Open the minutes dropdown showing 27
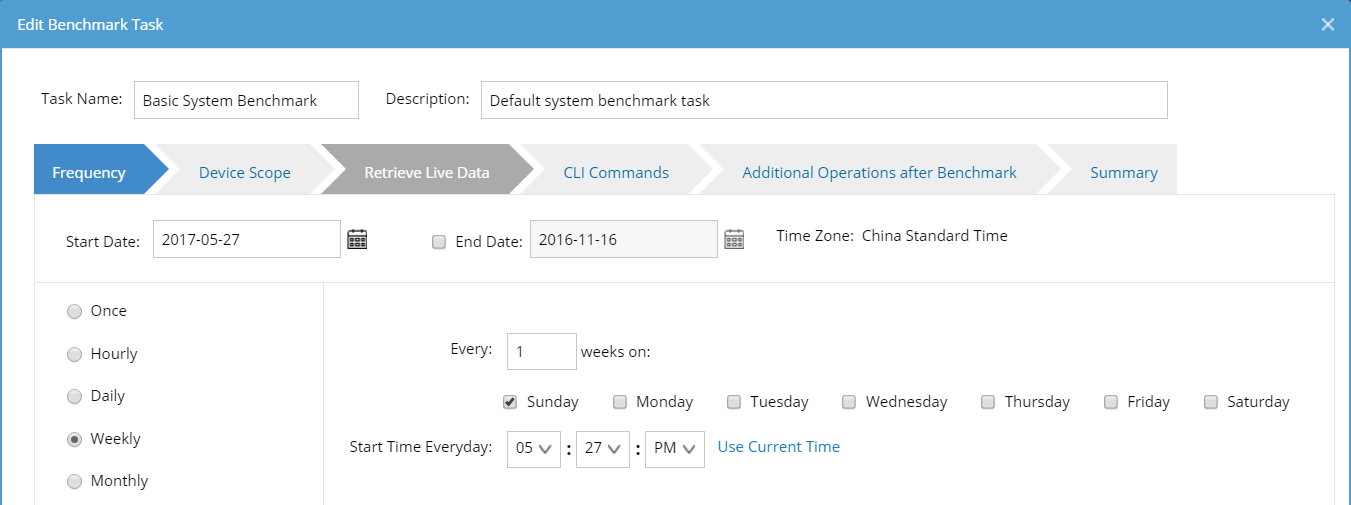The image size is (1351, 505). pyautogui.click(x=603, y=449)
